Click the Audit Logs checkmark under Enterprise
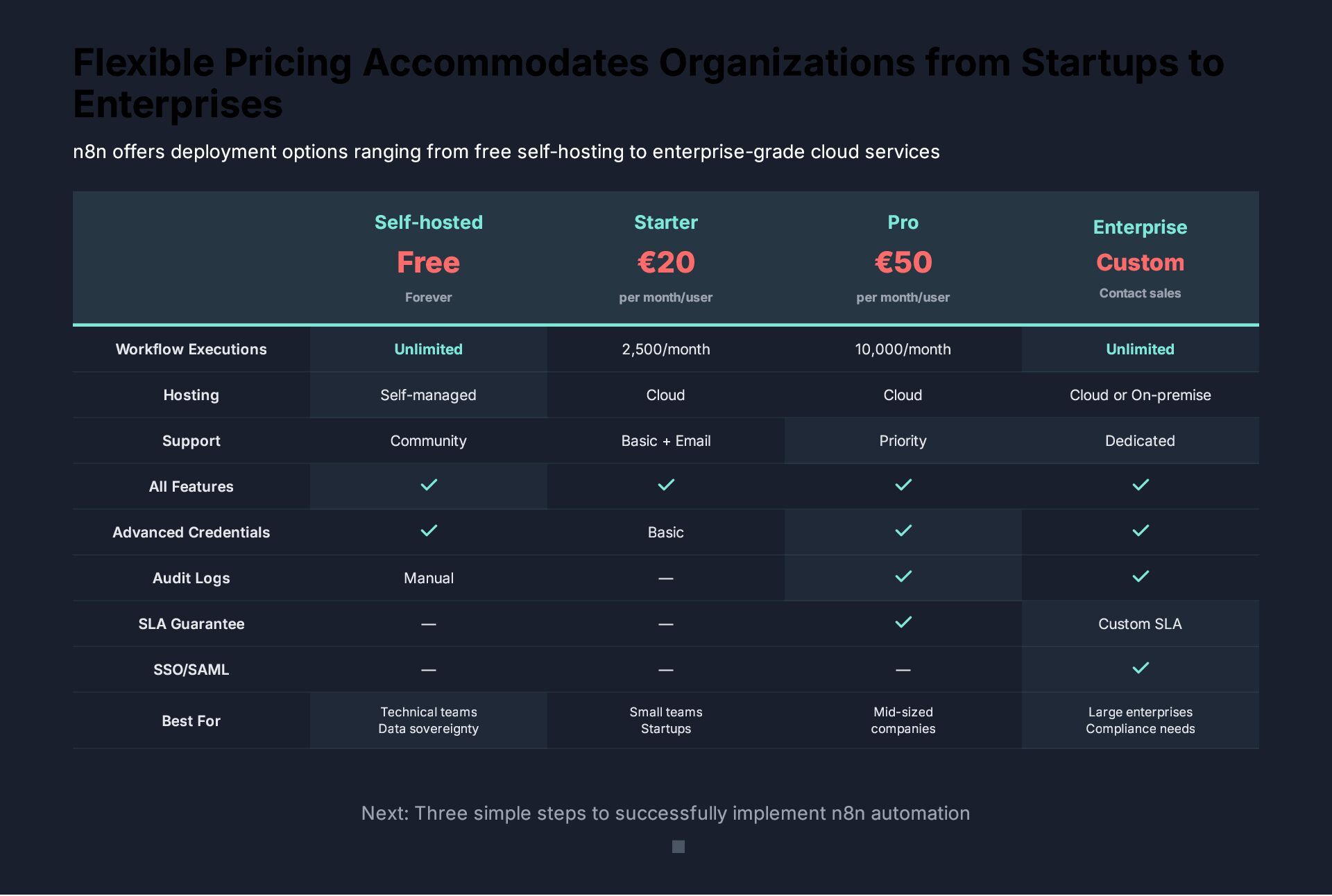Image resolution: width=1332 pixels, height=896 pixels. 1141,576
